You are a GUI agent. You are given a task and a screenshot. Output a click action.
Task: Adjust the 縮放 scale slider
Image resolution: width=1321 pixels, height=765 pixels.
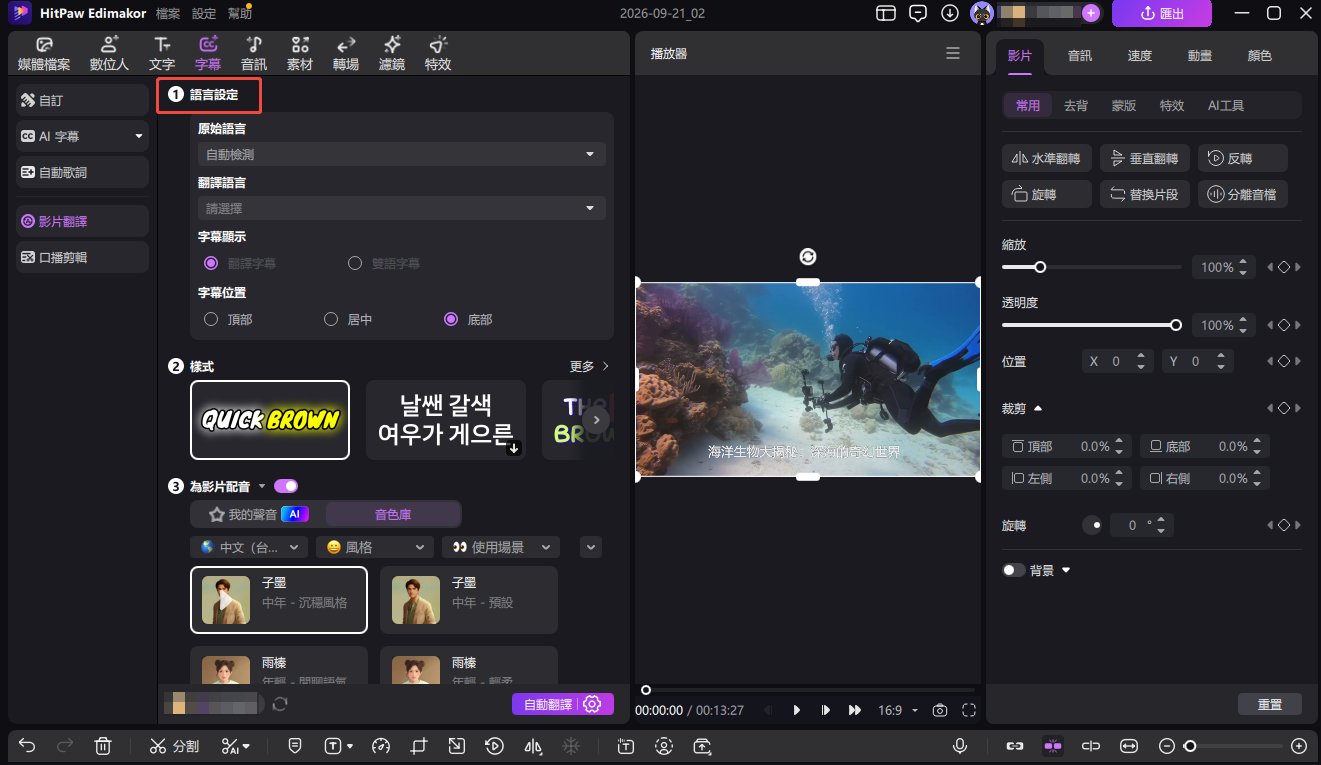[1091, 267]
